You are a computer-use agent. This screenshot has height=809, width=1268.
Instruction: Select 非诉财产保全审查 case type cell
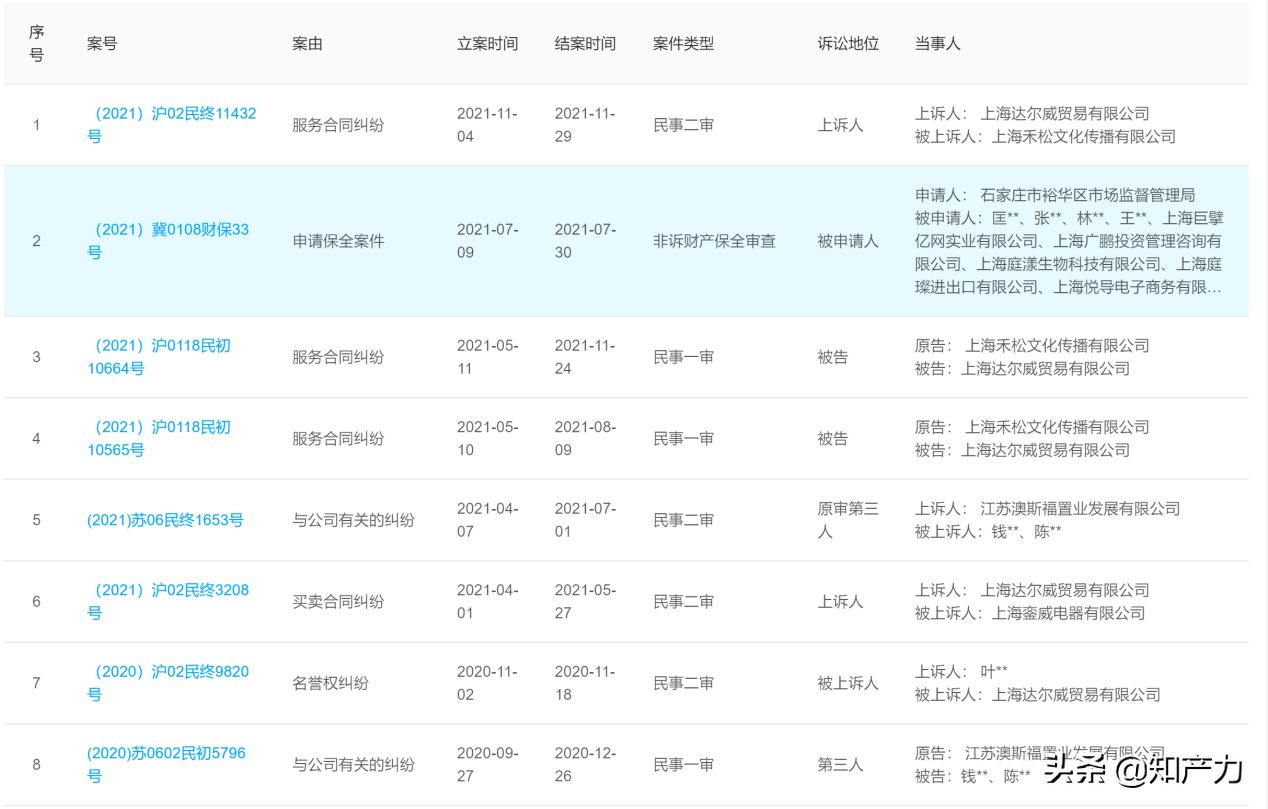coord(714,241)
